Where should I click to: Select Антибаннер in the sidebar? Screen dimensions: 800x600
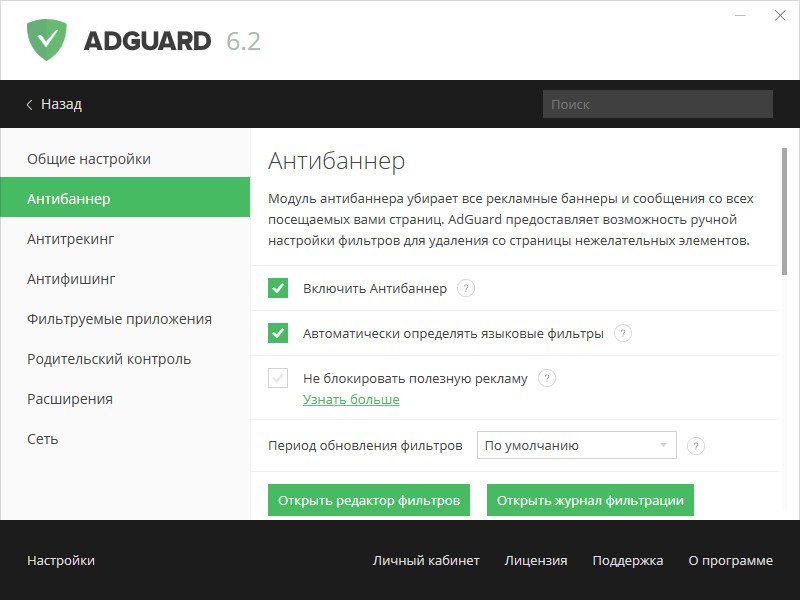click(x=125, y=197)
